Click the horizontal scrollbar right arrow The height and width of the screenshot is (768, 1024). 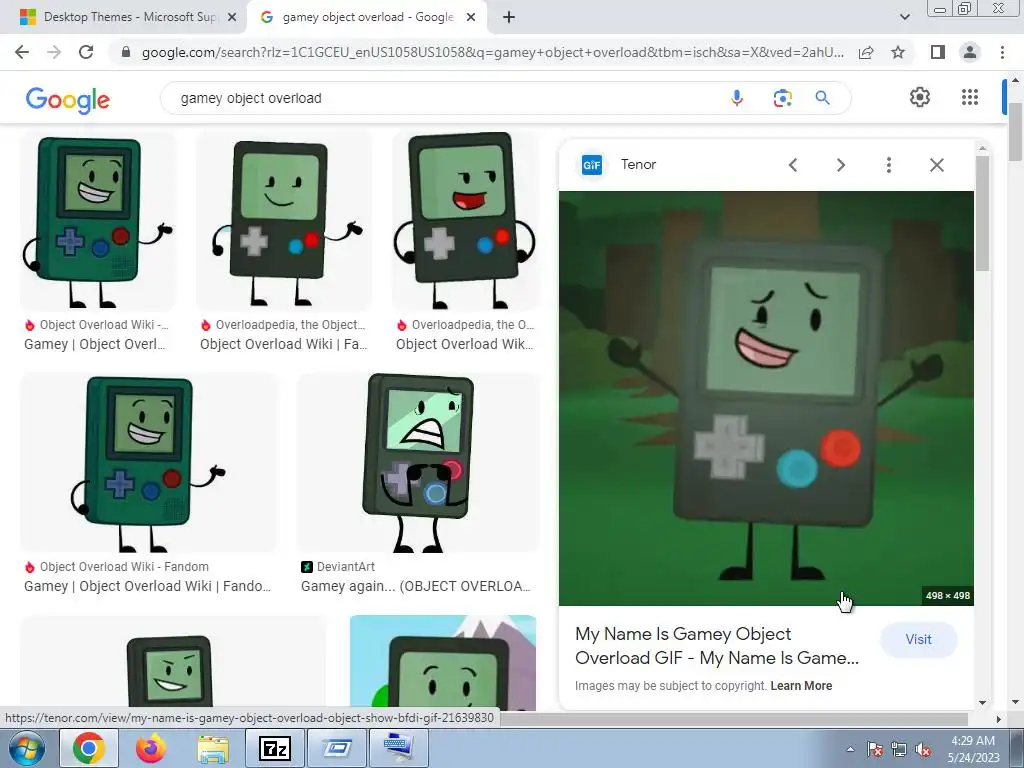[x=999, y=719]
